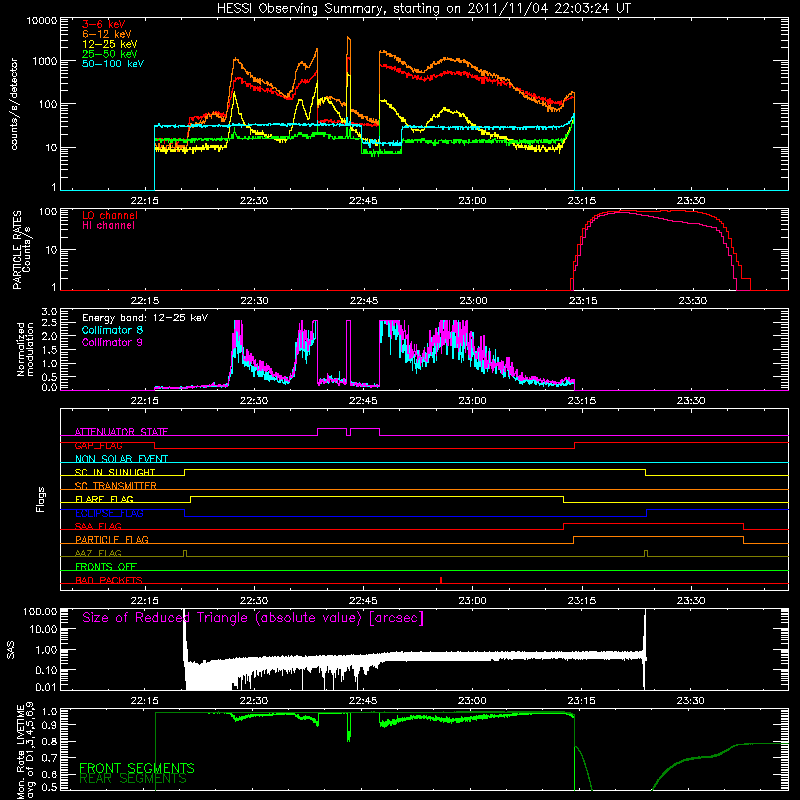Click the 'Flags' vertical axis title
This screenshot has height=800, width=800.
click(41, 499)
